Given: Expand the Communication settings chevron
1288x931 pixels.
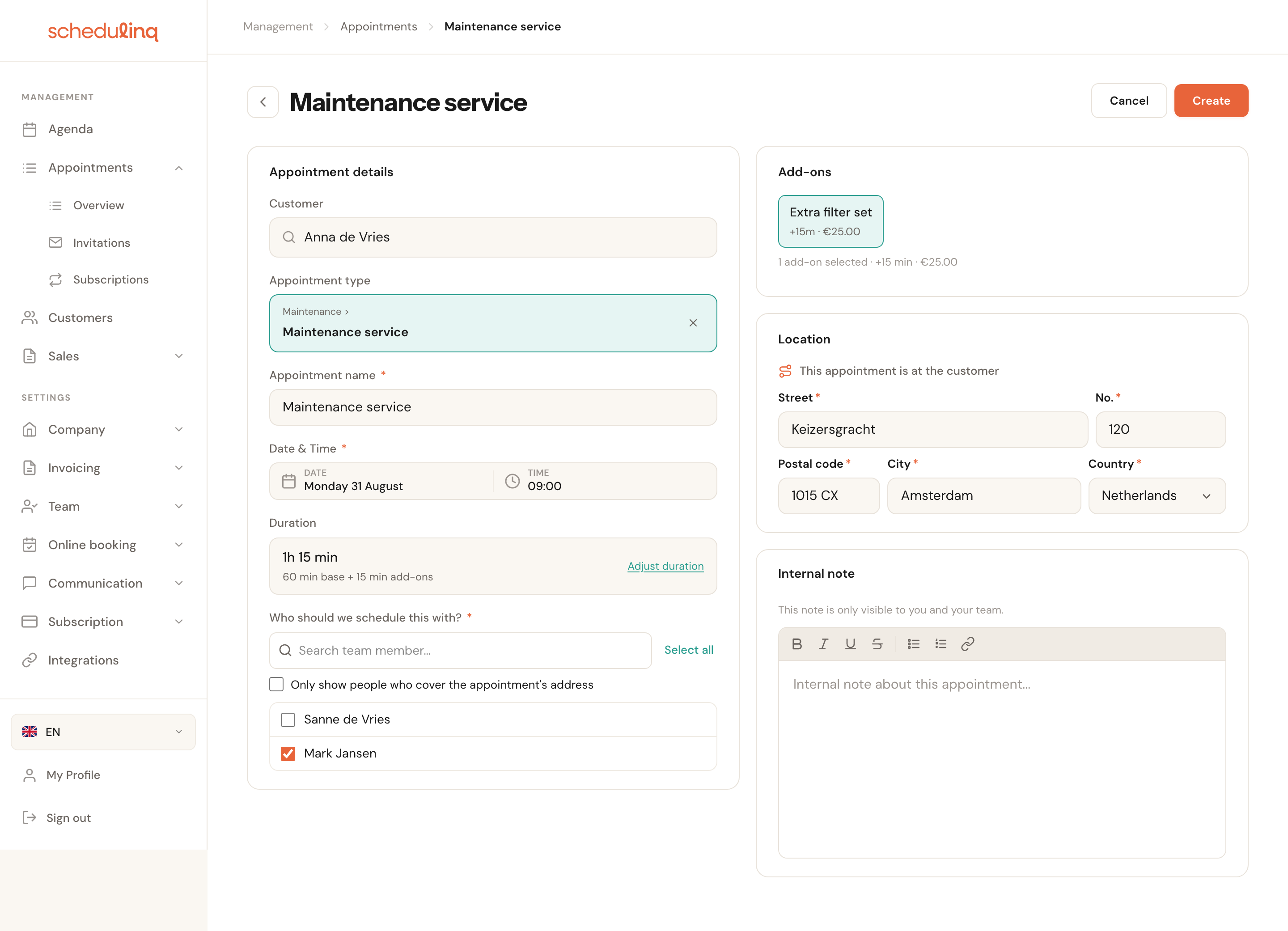Looking at the screenshot, I should pos(179,583).
